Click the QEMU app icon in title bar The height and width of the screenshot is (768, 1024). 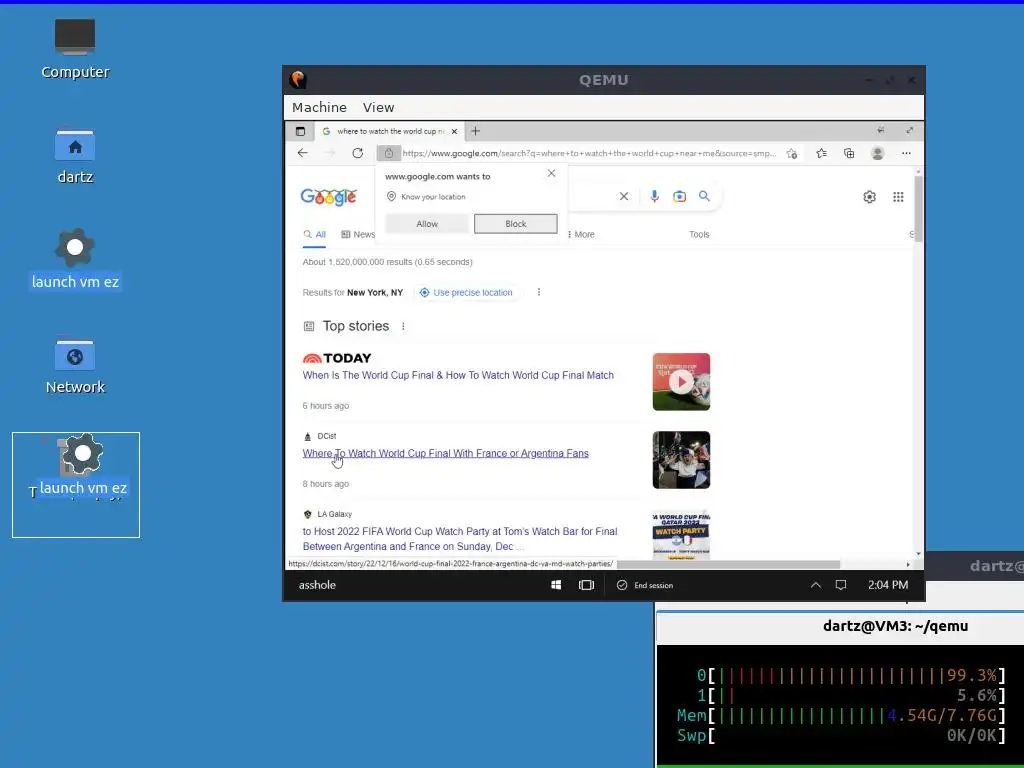click(298, 80)
